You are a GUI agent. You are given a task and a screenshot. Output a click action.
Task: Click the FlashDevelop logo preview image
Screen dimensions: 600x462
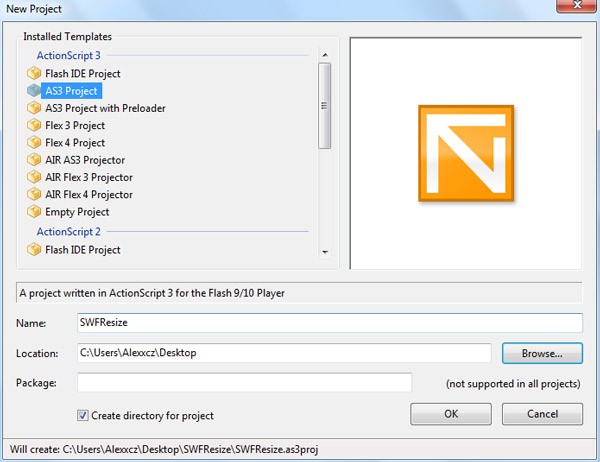(x=466, y=153)
